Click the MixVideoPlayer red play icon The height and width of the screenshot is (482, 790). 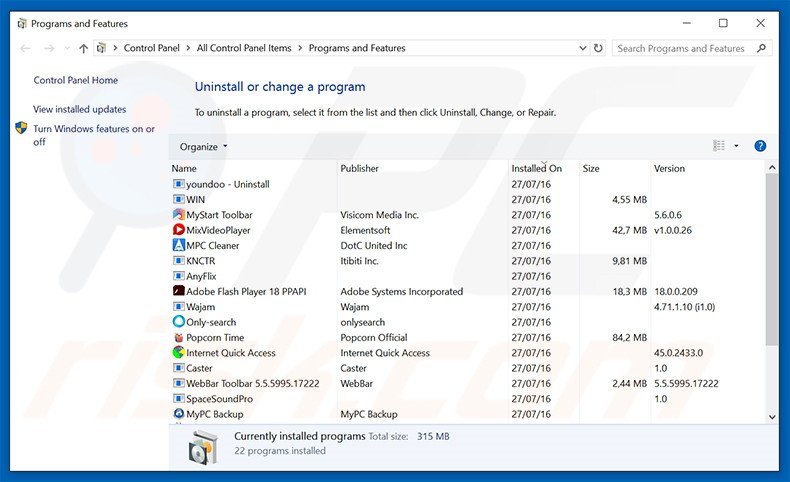[178, 230]
